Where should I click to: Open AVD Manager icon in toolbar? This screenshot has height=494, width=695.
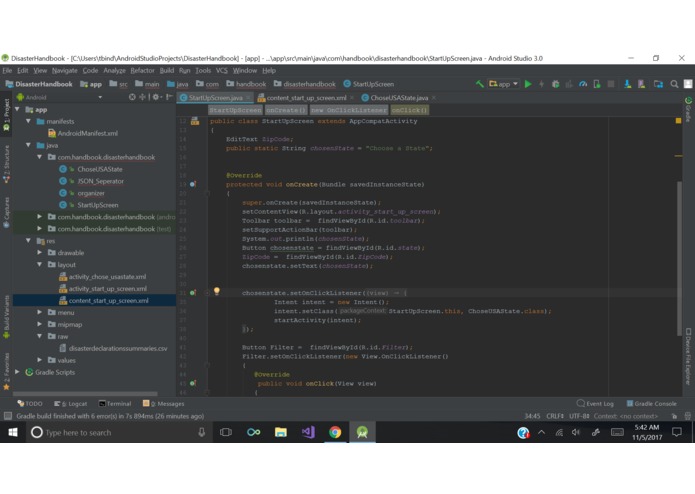click(641, 84)
